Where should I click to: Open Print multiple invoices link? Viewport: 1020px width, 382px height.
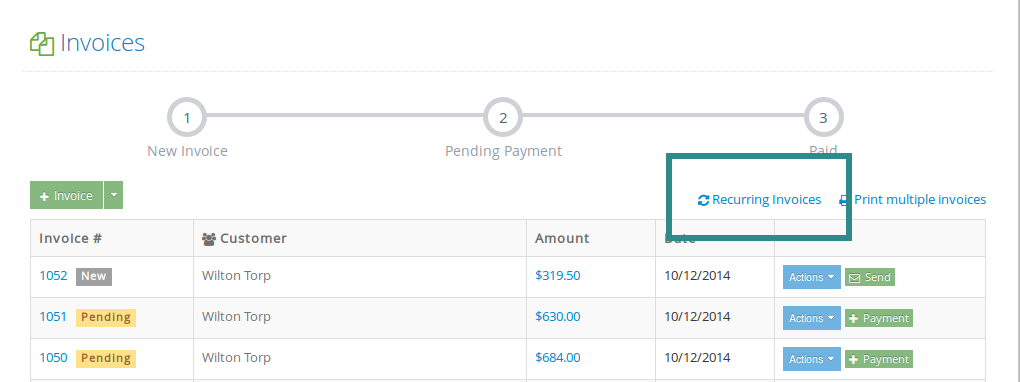920,200
